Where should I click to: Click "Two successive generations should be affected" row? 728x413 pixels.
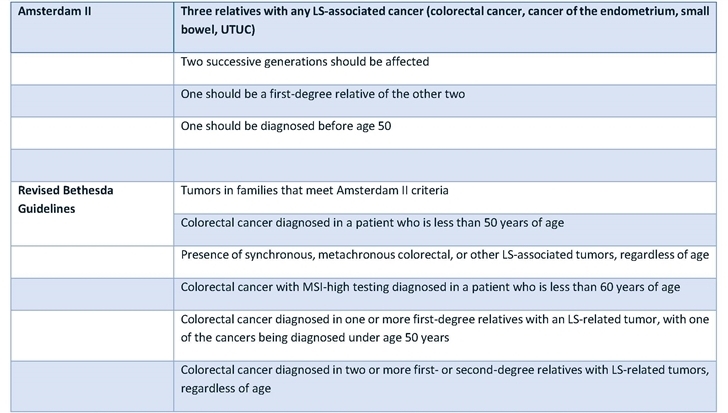tap(305, 62)
